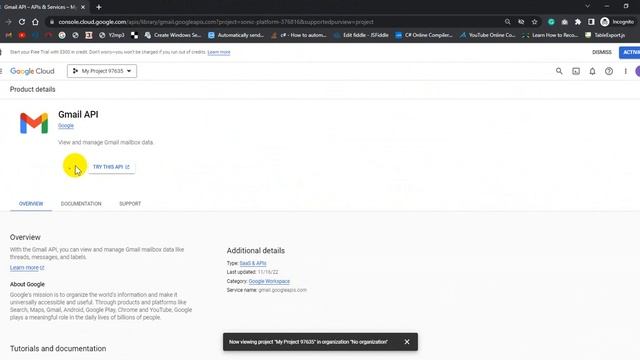This screenshot has height=360, width=640.
Task: Open the TableExport.js bookmark
Action: [x=605, y=36]
